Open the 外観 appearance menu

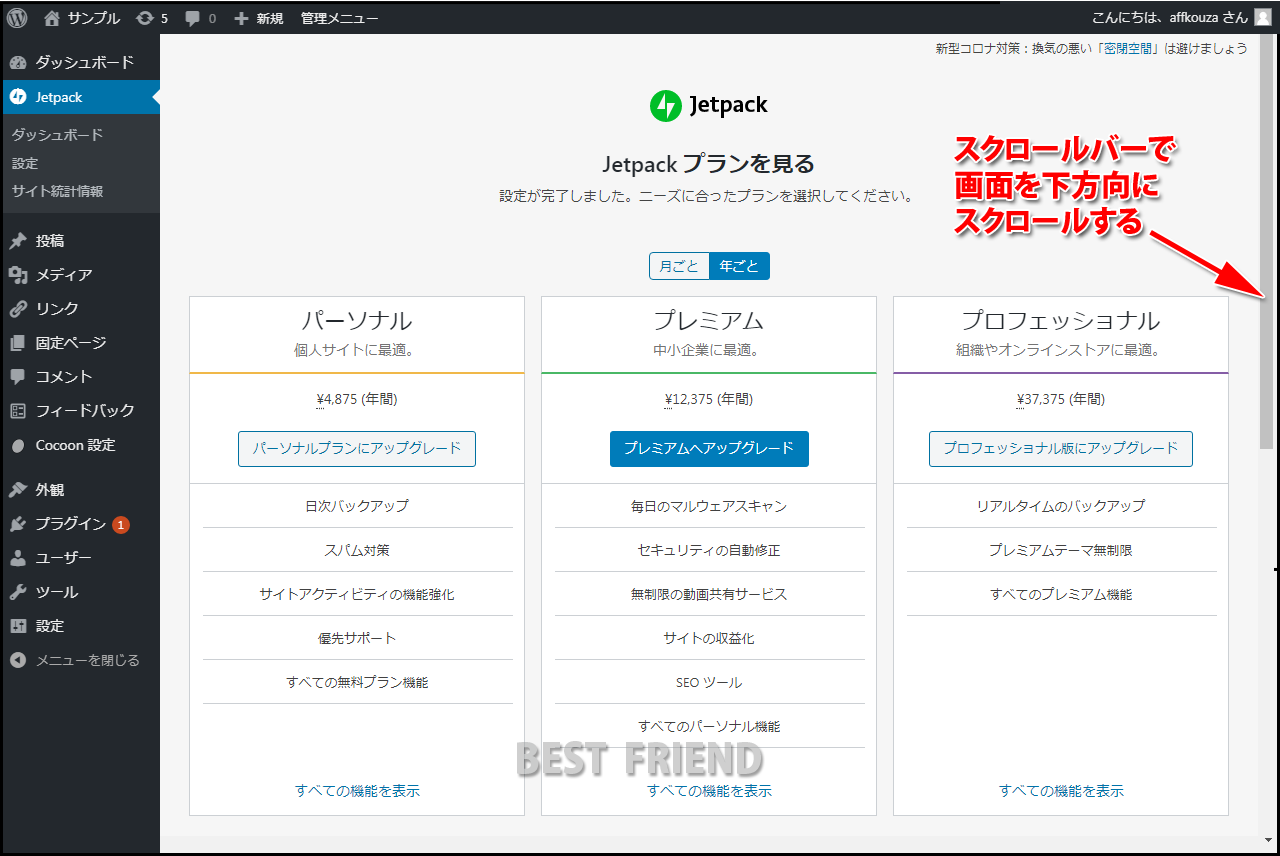pyautogui.click(x=80, y=490)
